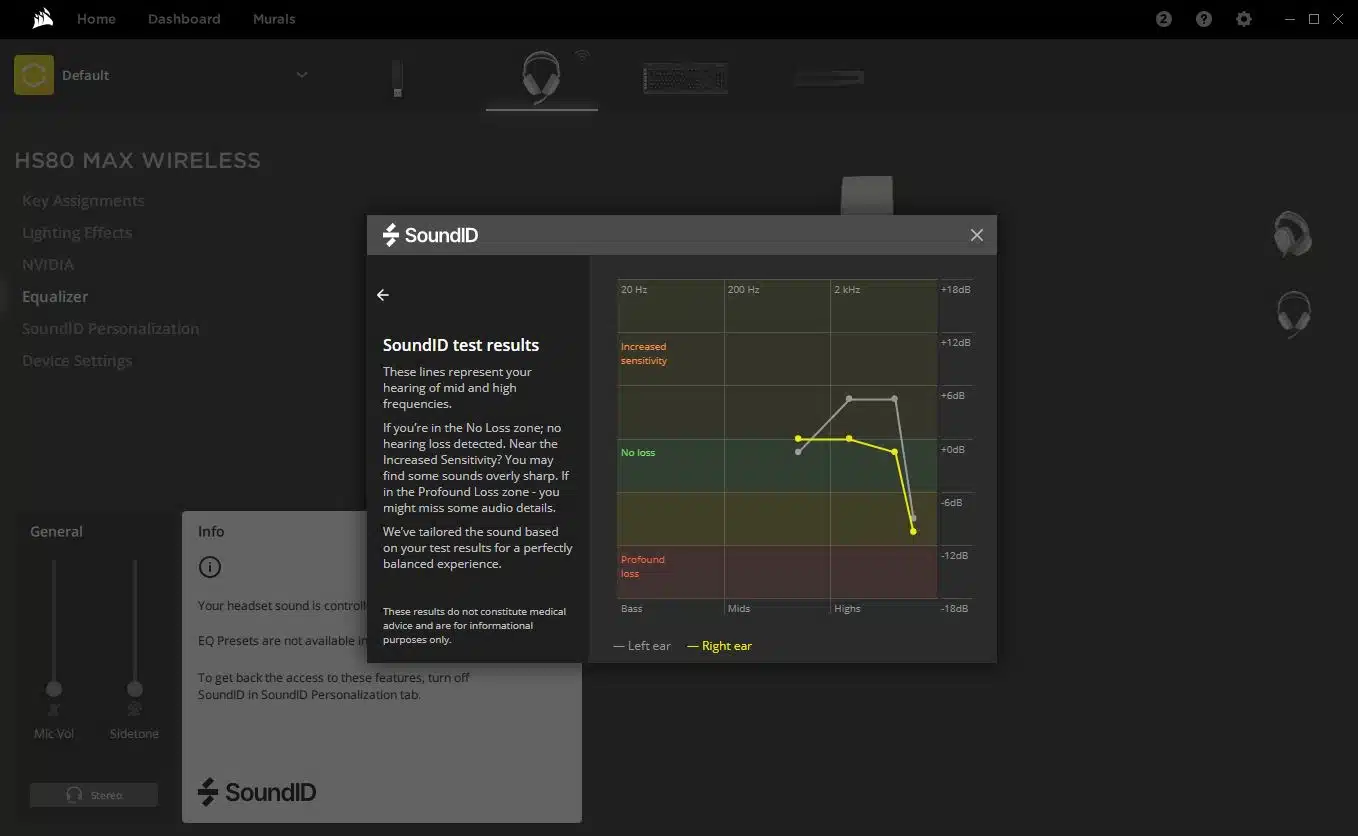The width and height of the screenshot is (1358, 836).
Task: Click the 'Bass' axis label
Action: tap(632, 609)
